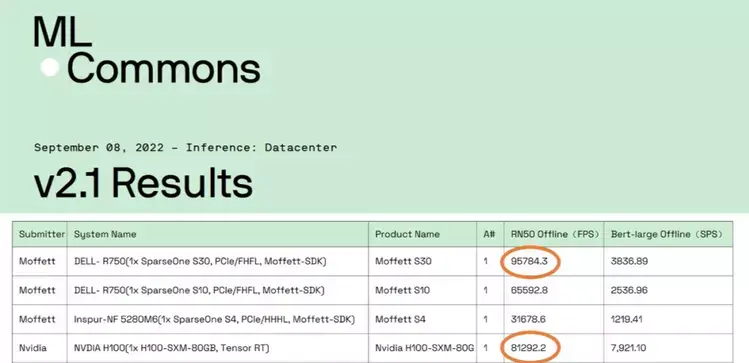The image size is (749, 363).
Task: Click the v2.1 Results heading
Action: tap(143, 184)
